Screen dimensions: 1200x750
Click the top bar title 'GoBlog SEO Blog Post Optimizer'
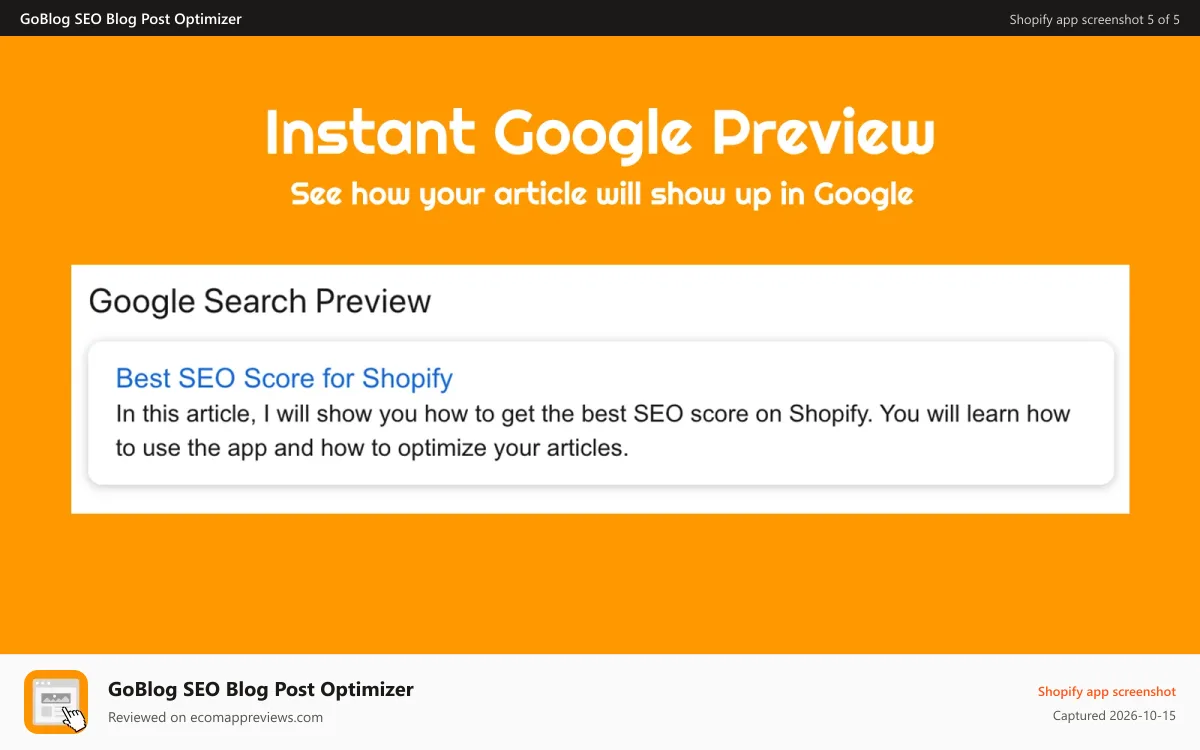click(131, 19)
